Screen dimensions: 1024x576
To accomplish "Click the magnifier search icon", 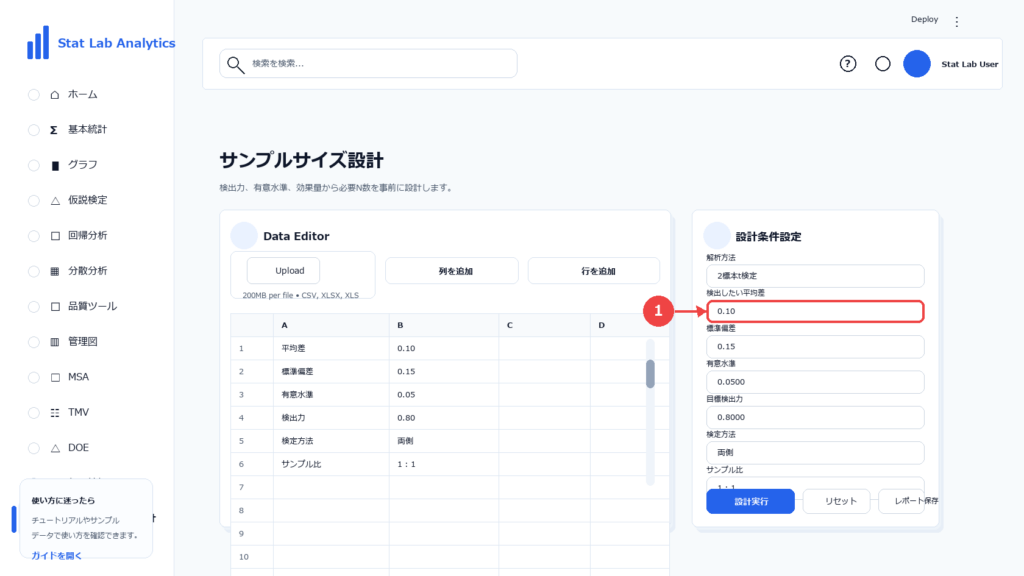I will point(235,64).
